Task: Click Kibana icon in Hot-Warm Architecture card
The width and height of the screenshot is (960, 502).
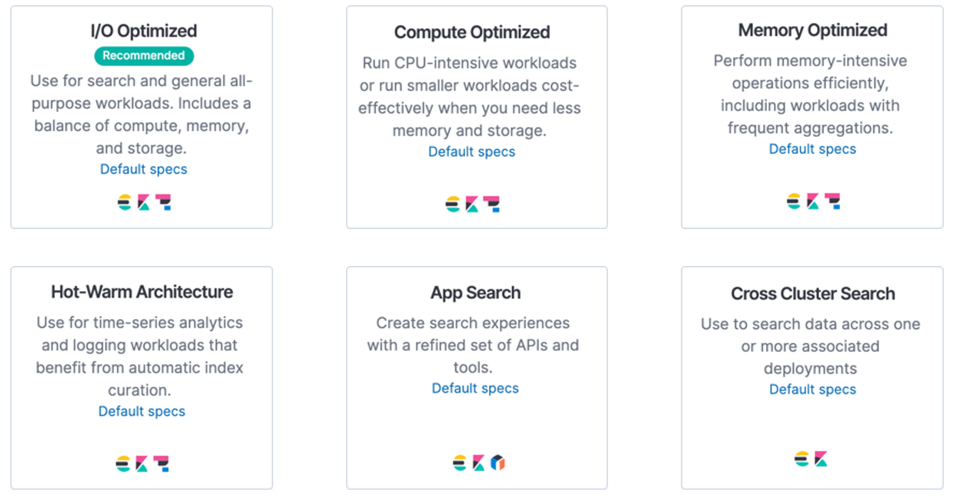Action: point(143,464)
